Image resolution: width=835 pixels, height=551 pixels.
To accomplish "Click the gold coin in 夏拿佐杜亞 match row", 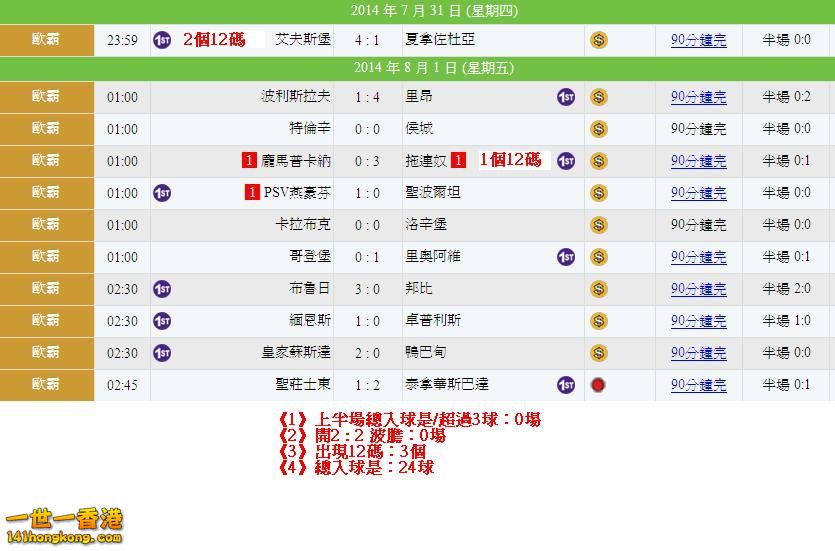I will (598, 40).
